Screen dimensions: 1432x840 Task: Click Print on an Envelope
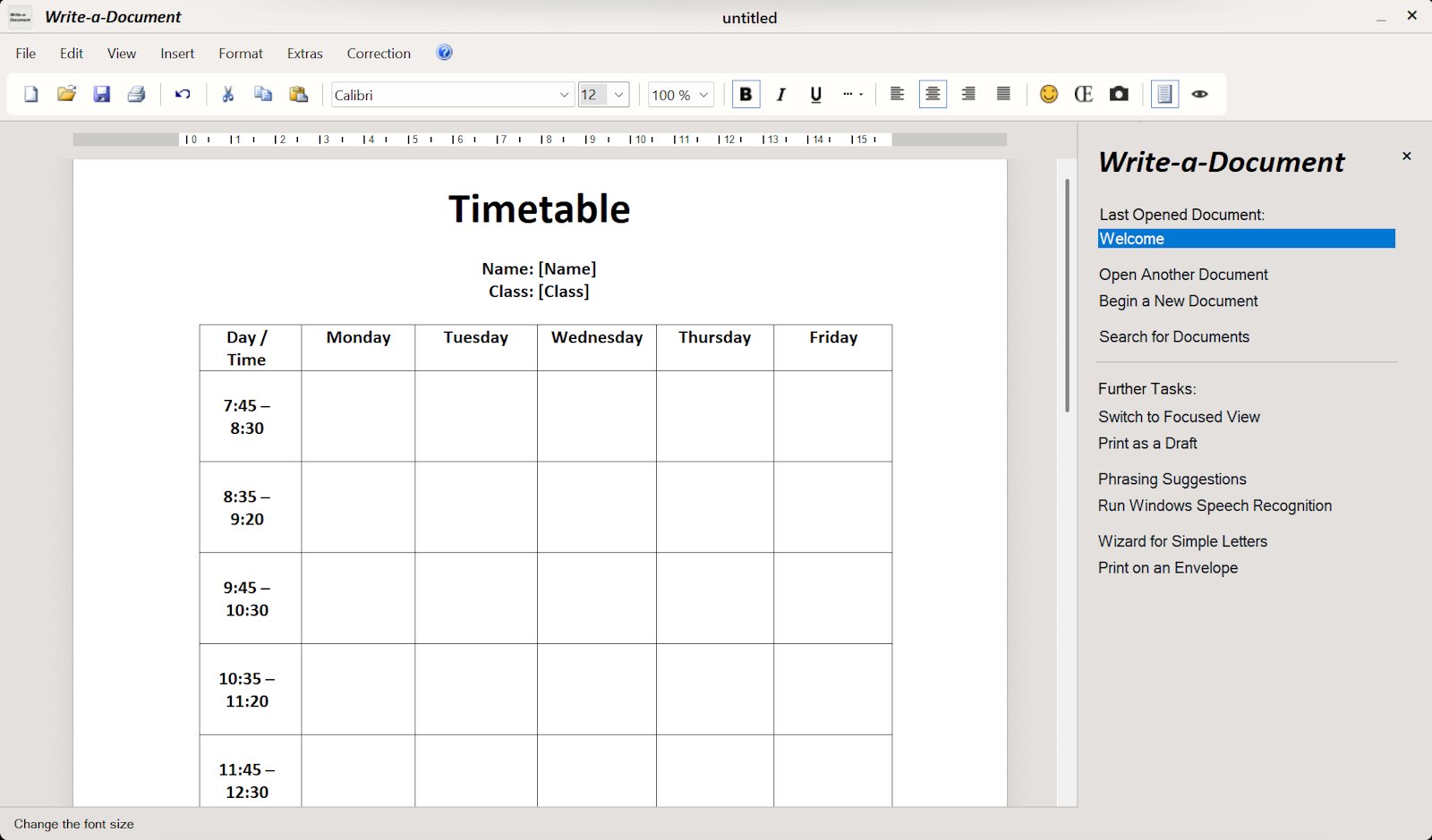(1168, 568)
